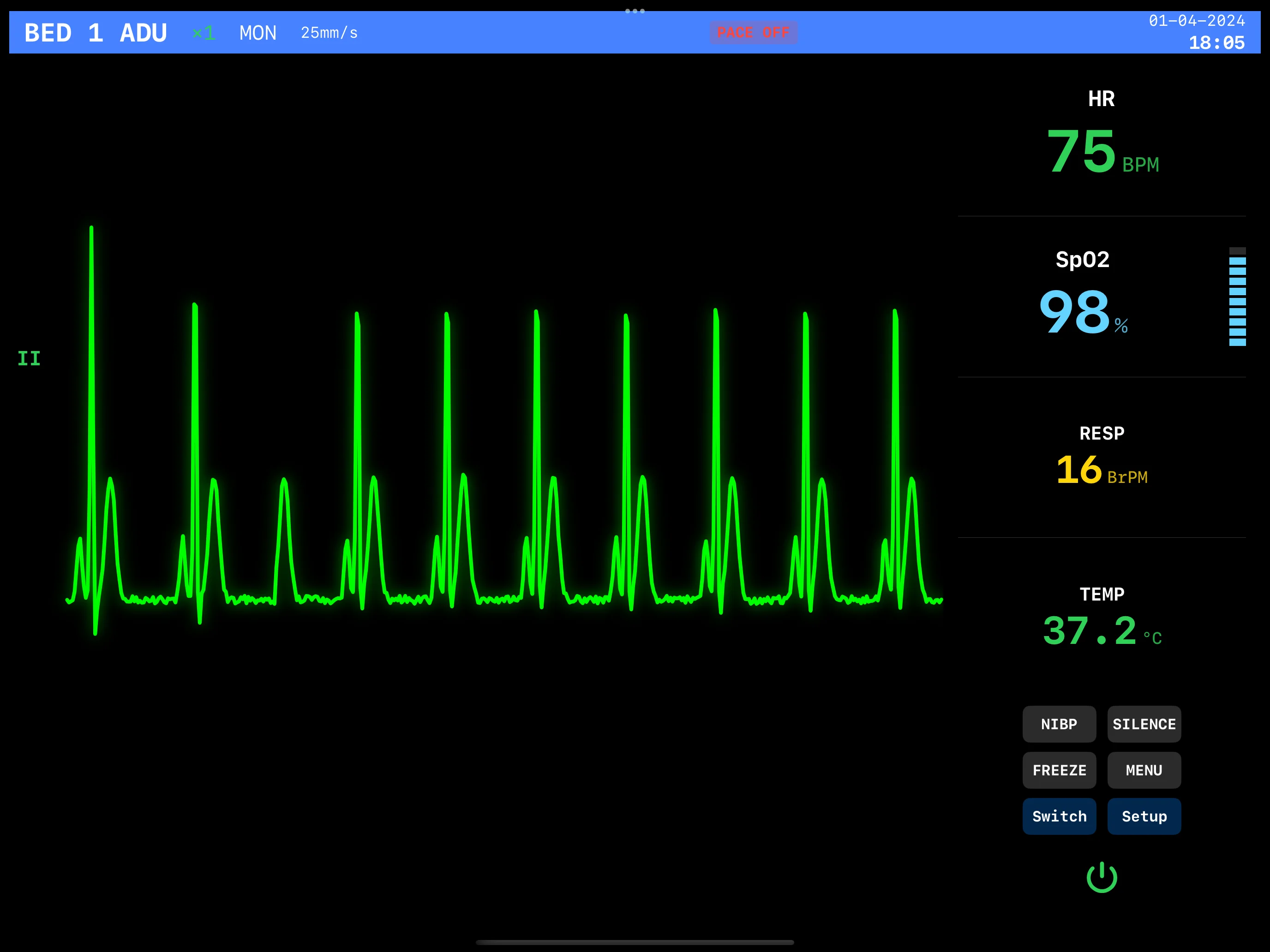This screenshot has width=1270, height=952.
Task: Click the blue Switch button
Action: (x=1059, y=816)
